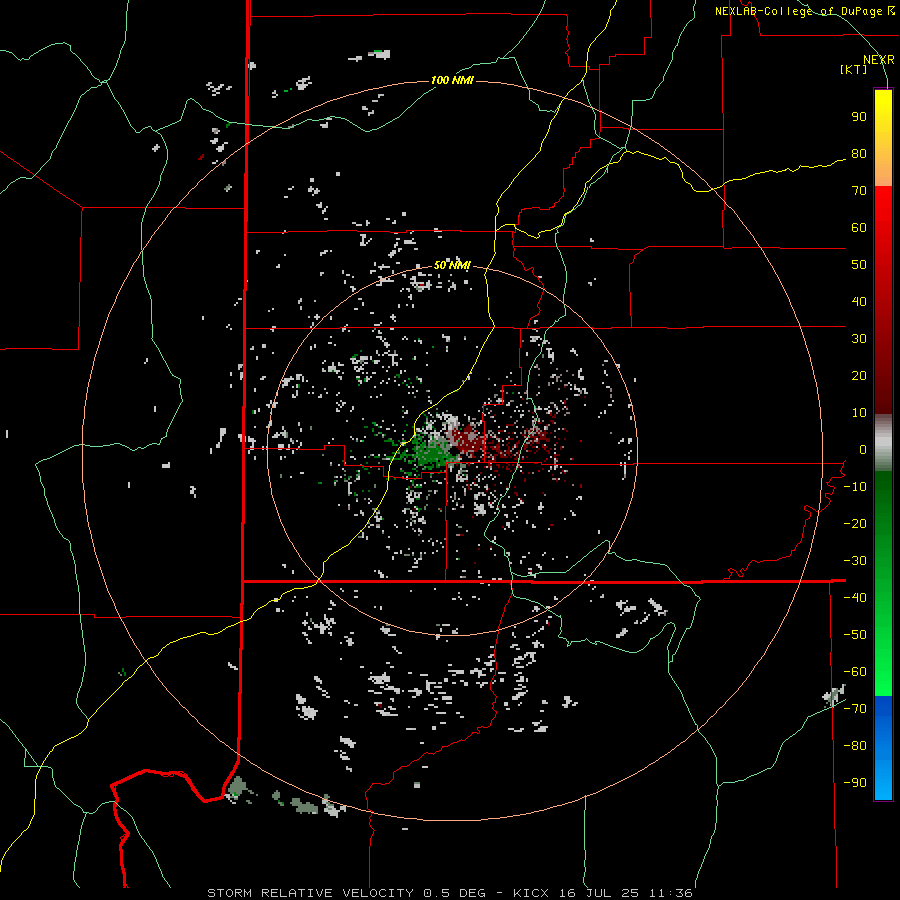Click the 50 NMI range ring label
This screenshot has width=900, height=900.
click(x=452, y=265)
